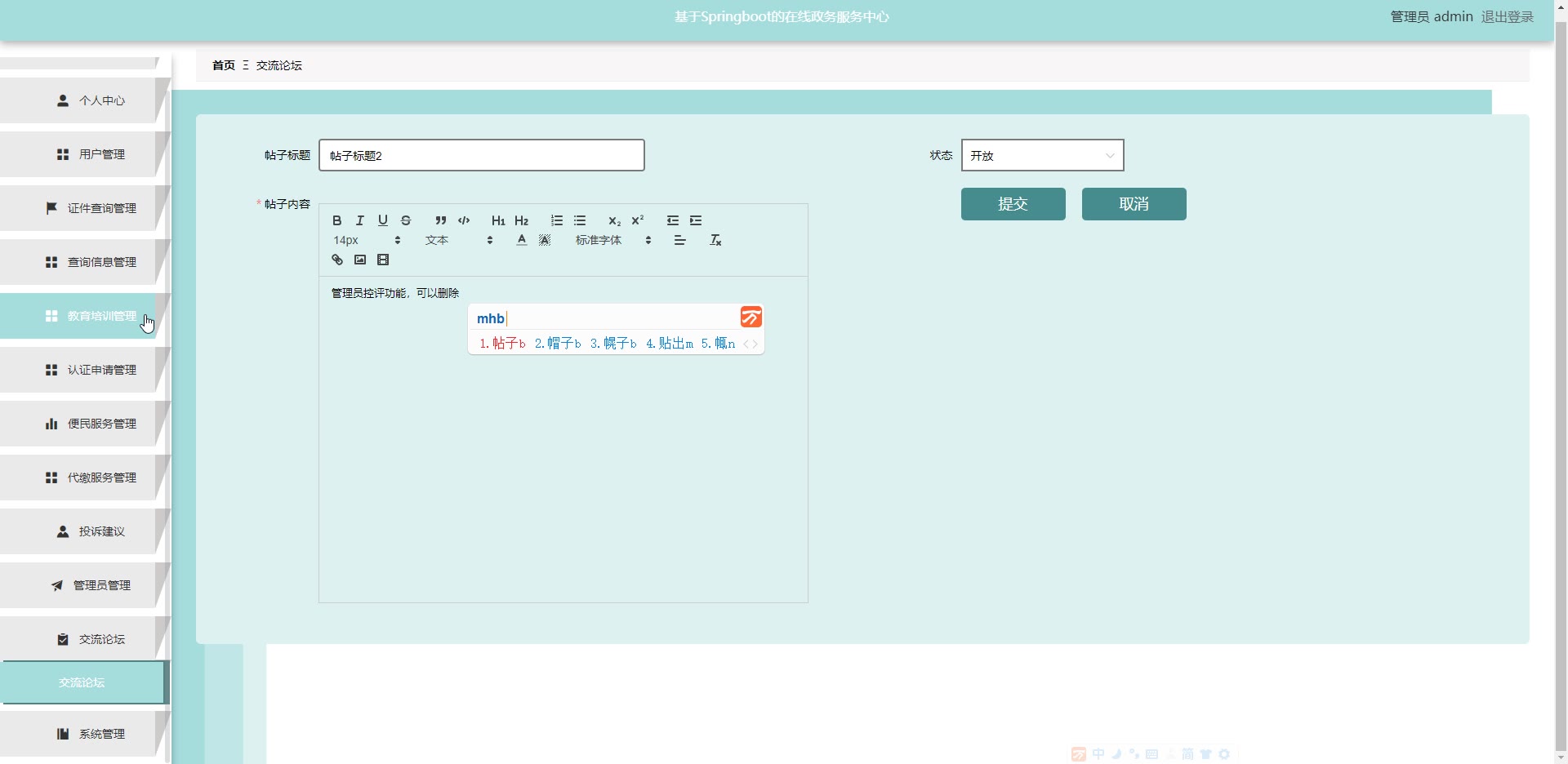This screenshot has height=764, width=1568.
Task: Clear formatting with the Tx icon
Action: click(x=715, y=240)
